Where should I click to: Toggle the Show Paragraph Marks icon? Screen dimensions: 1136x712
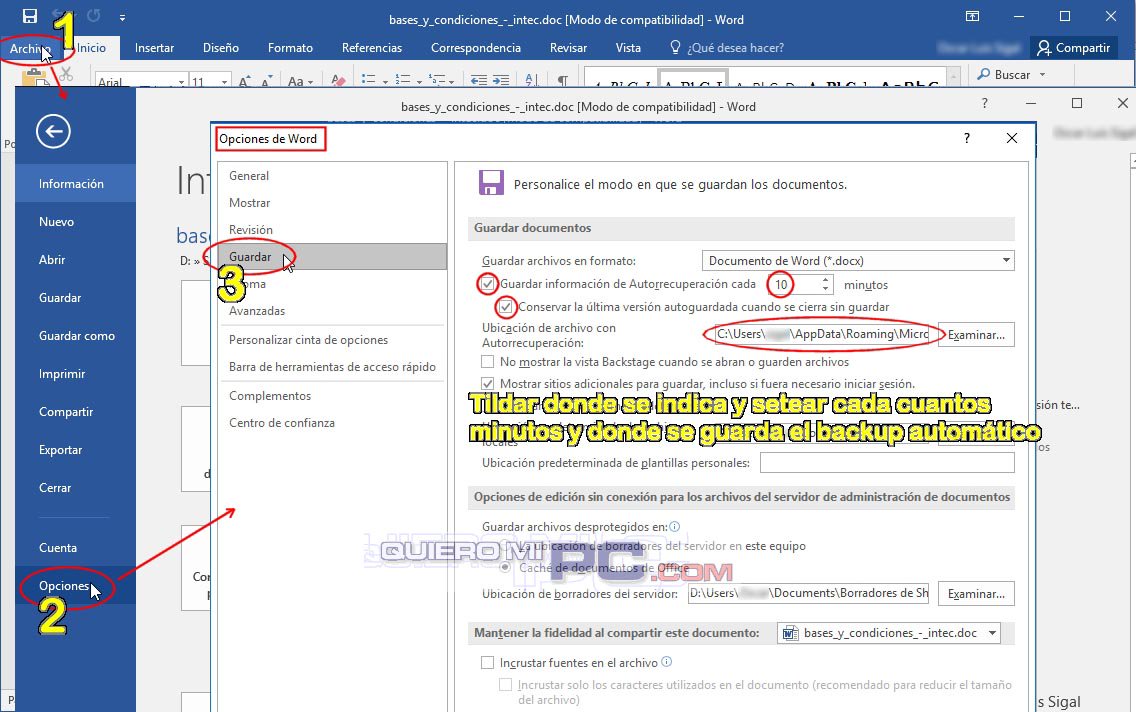click(562, 80)
